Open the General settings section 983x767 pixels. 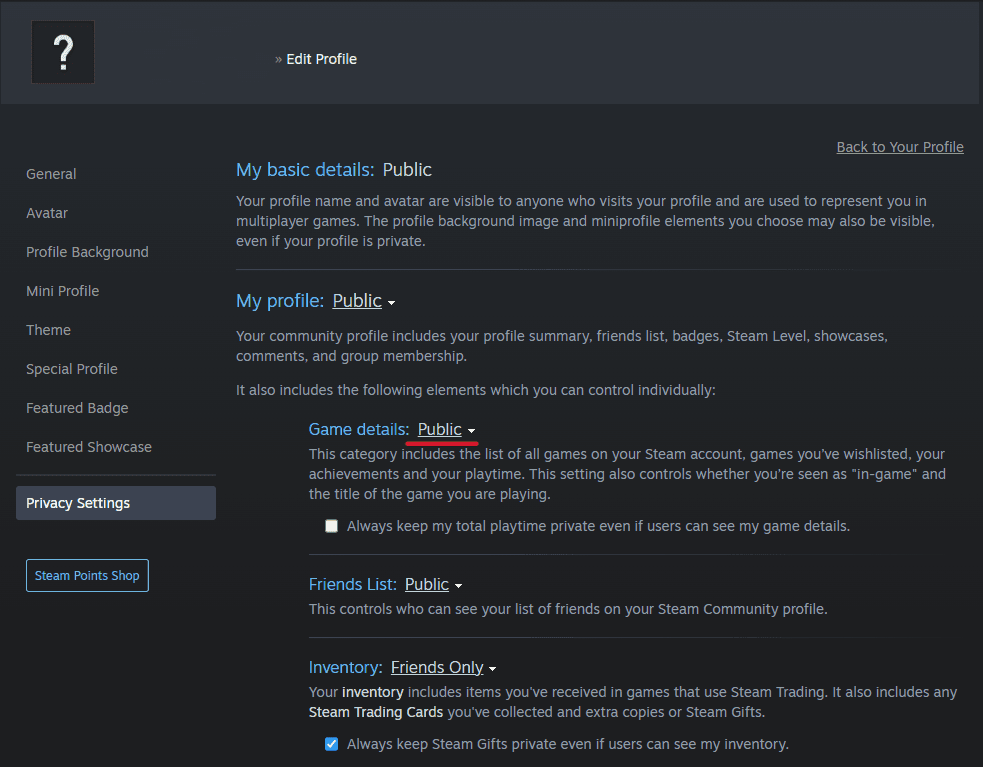coord(51,174)
